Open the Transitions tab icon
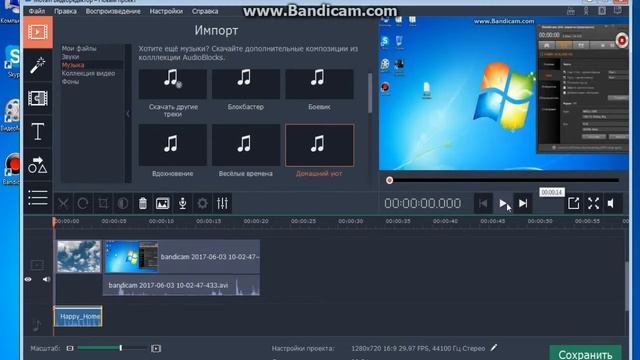 38,98
